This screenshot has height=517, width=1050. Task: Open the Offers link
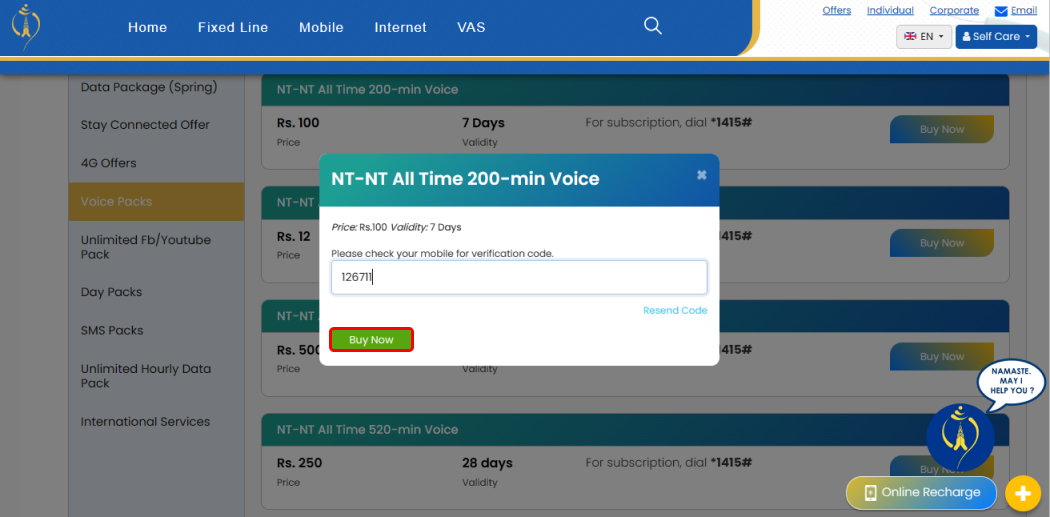click(x=836, y=10)
